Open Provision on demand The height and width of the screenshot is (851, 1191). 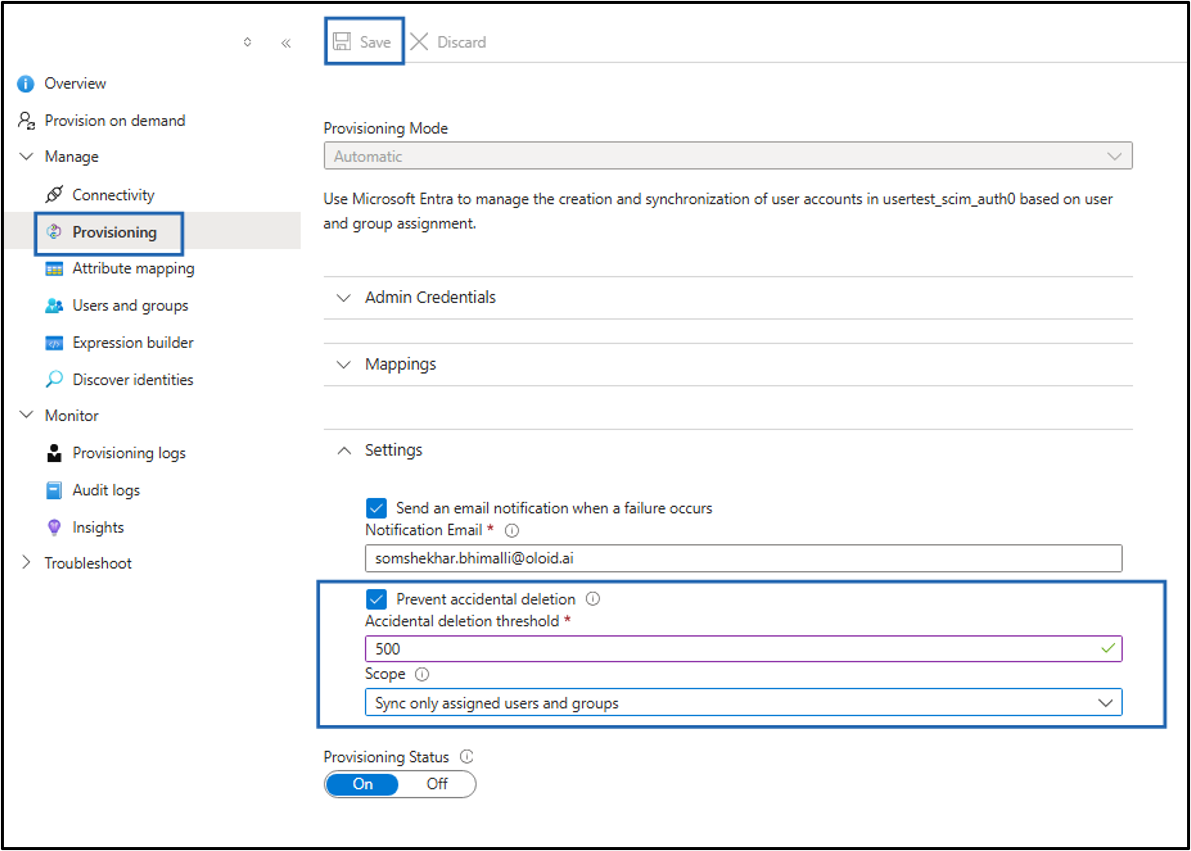click(115, 121)
